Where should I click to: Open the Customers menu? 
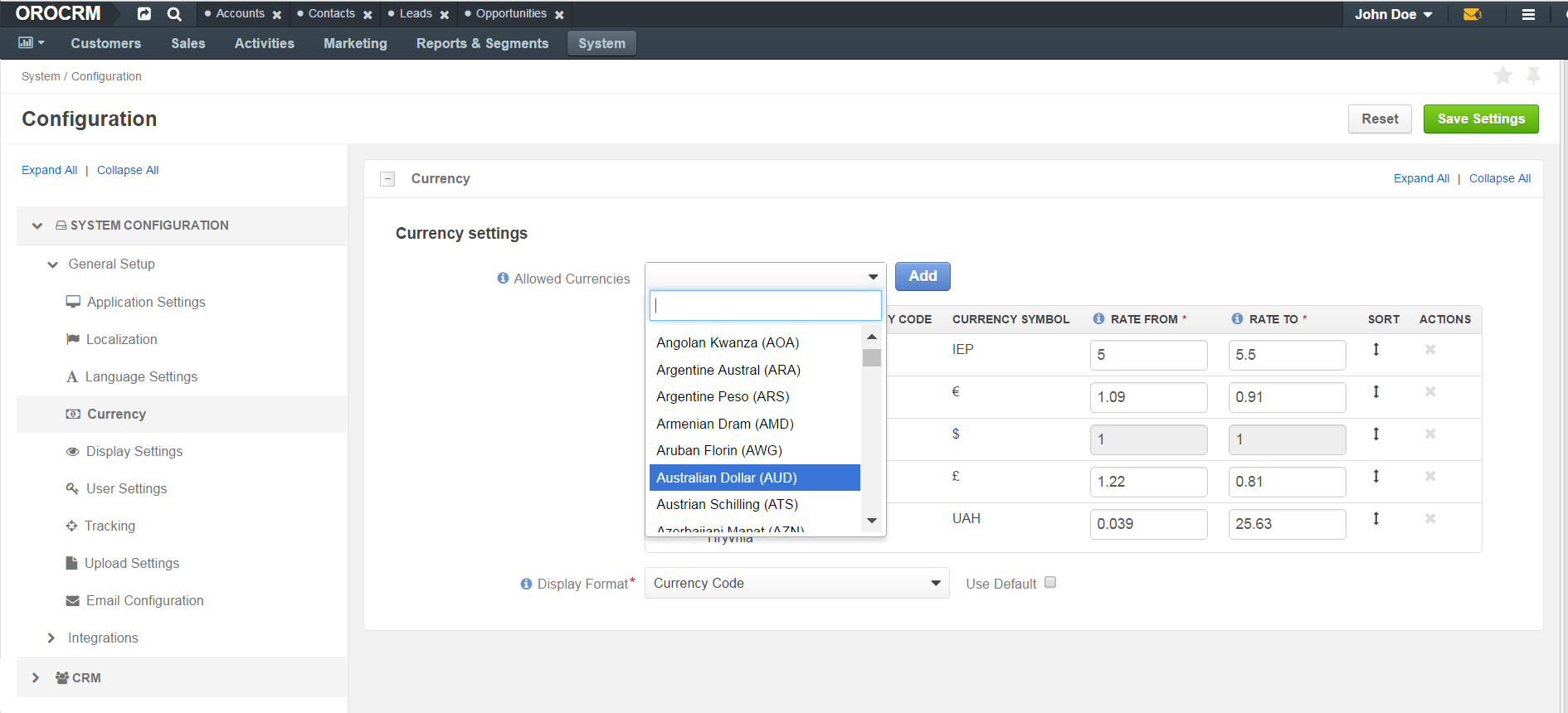click(x=106, y=43)
